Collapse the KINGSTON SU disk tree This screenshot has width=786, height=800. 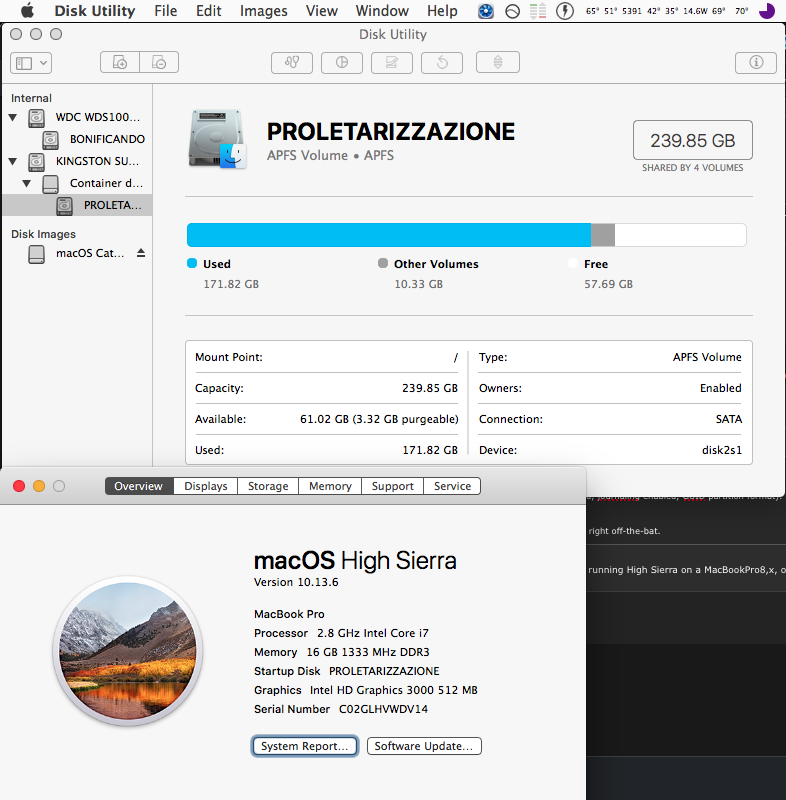click(x=13, y=161)
